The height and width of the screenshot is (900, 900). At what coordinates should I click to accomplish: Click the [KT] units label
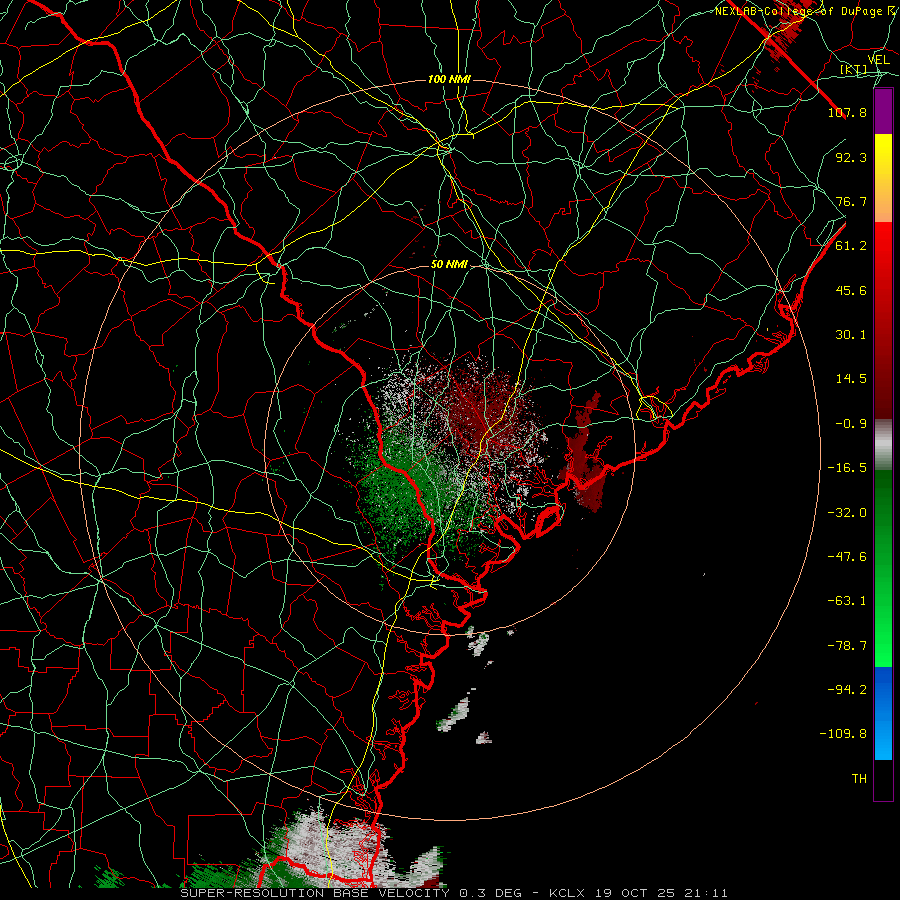pyautogui.click(x=854, y=69)
